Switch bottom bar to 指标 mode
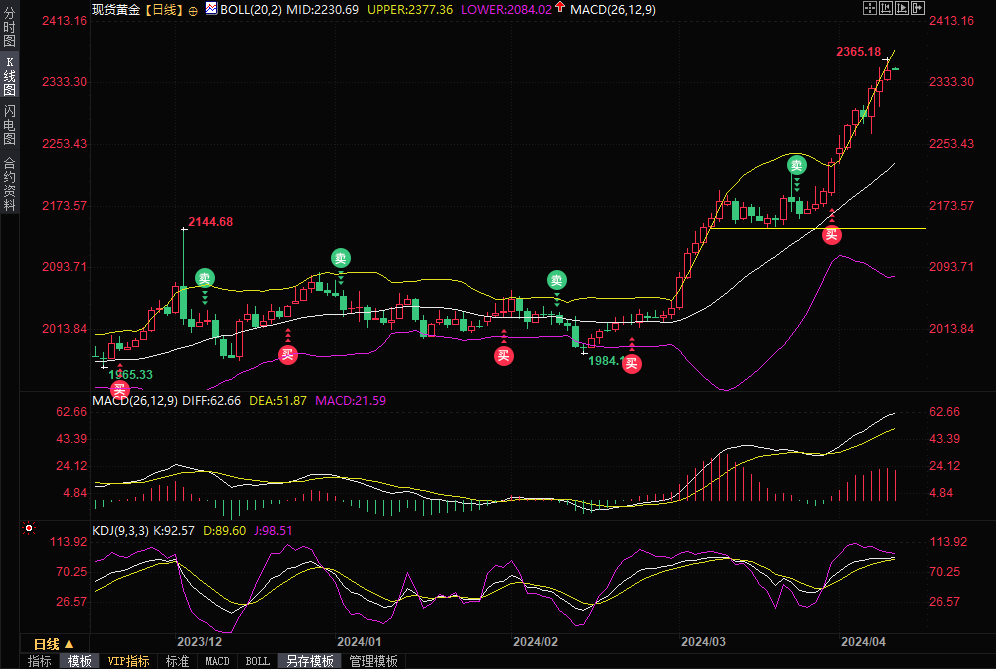This screenshot has width=996, height=669. click(x=40, y=661)
